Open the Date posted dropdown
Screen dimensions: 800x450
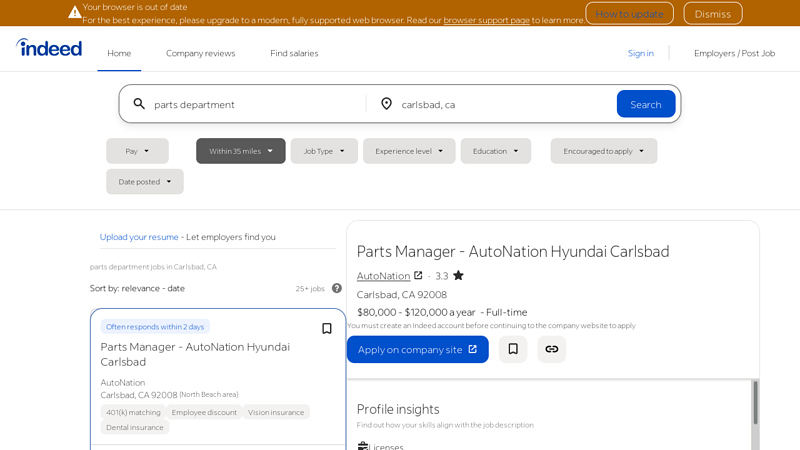(x=145, y=182)
